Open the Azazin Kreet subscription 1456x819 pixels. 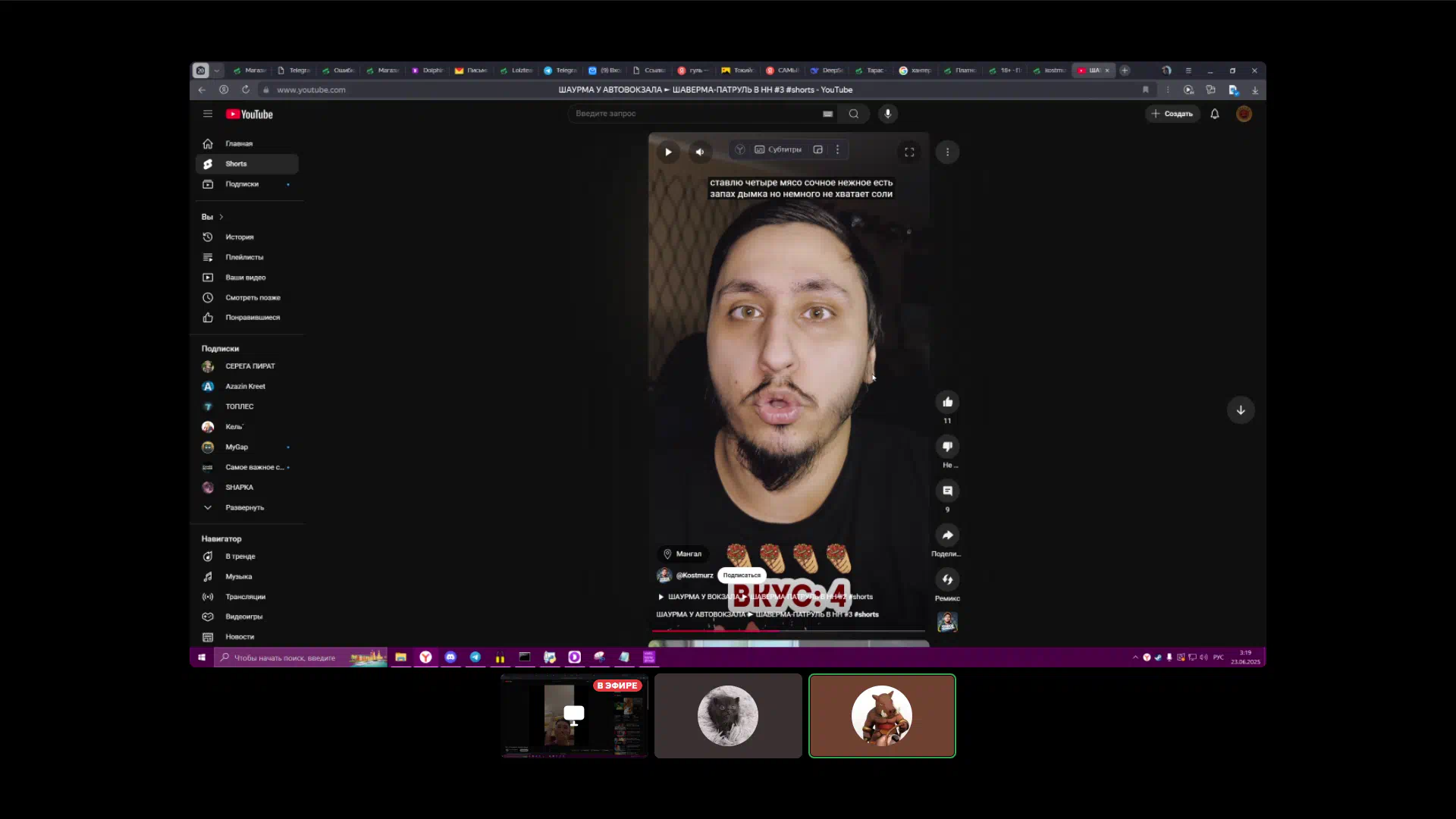click(247, 386)
